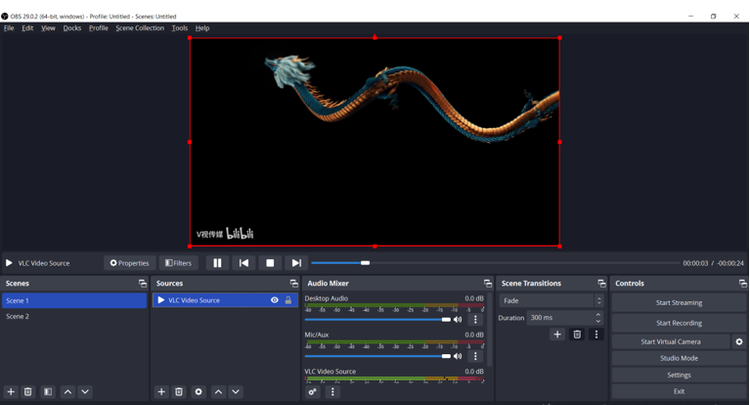Open advanced audio properties gears icon

point(313,392)
